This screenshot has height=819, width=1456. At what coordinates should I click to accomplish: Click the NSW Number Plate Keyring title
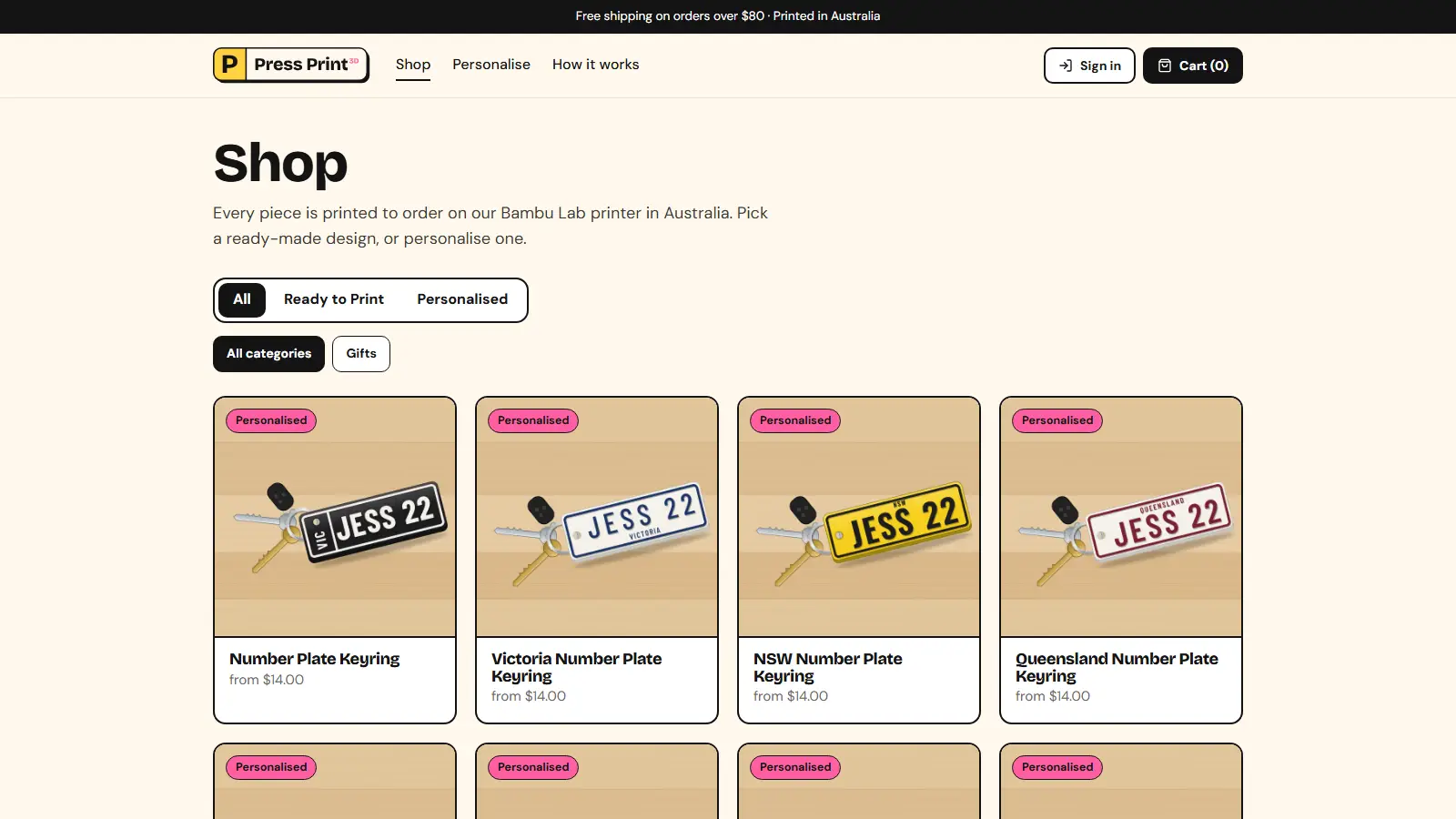click(x=828, y=667)
